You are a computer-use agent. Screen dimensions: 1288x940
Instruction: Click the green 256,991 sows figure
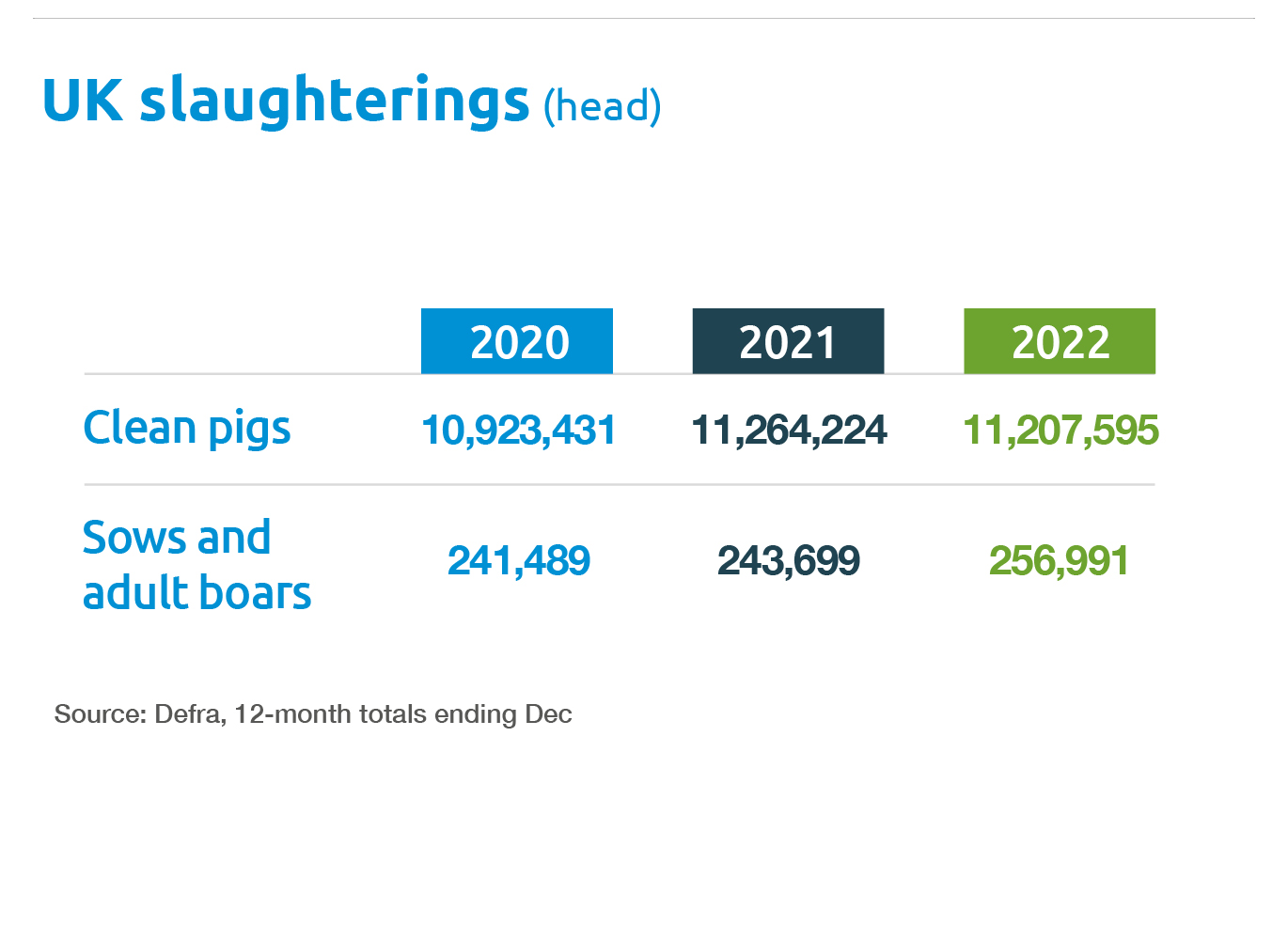click(1059, 561)
